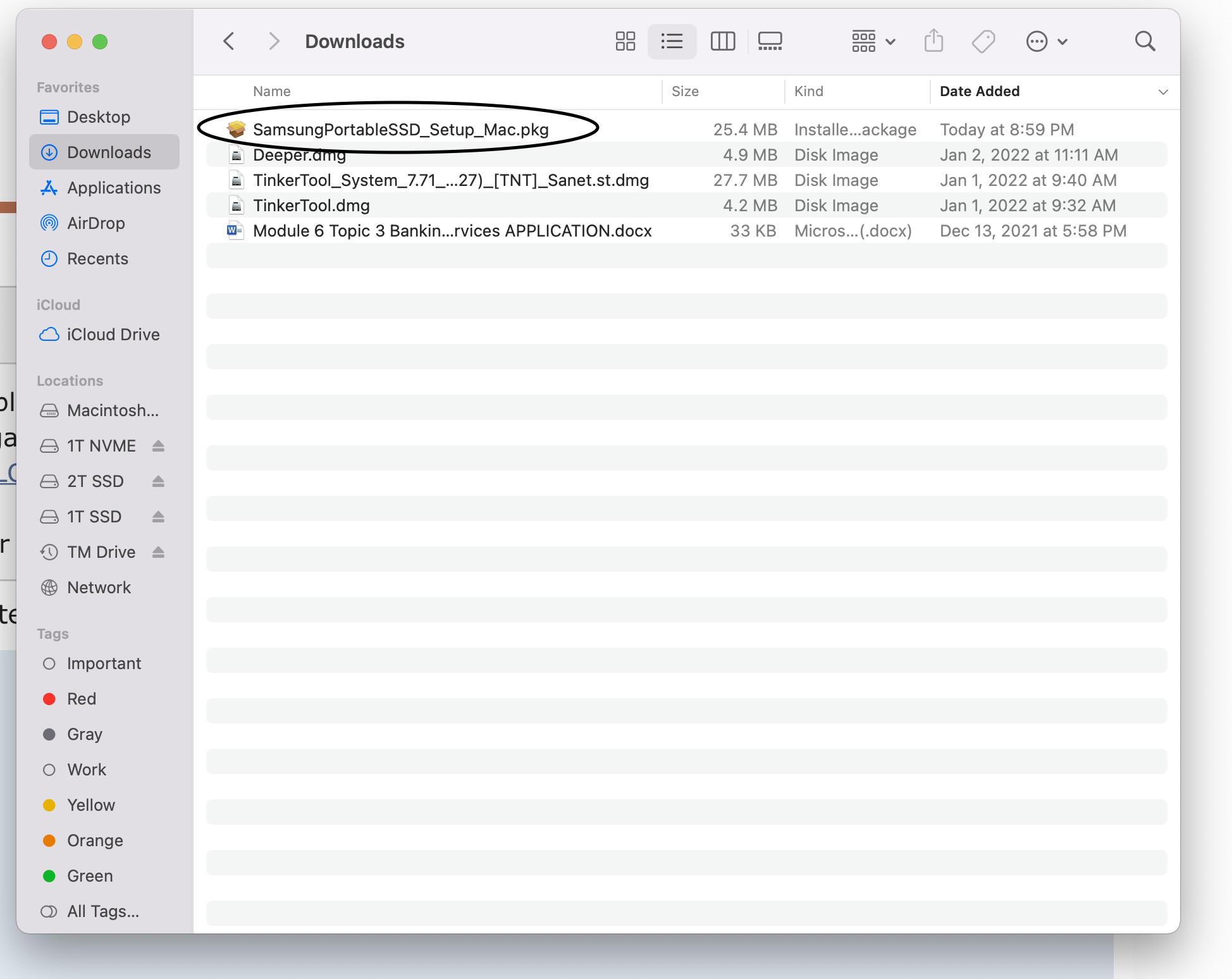Filter by the Red tag
This screenshot has width=1232, height=979.
82,699
